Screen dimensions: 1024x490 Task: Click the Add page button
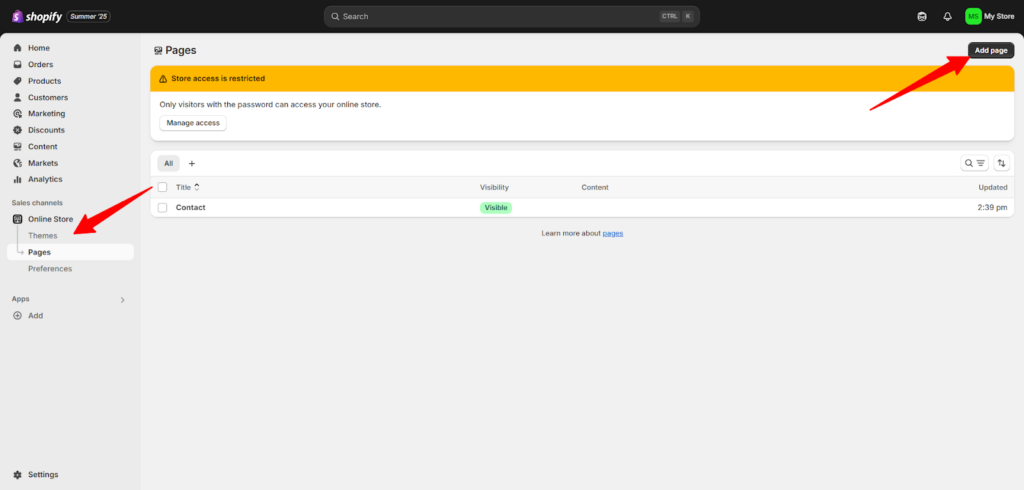990,50
